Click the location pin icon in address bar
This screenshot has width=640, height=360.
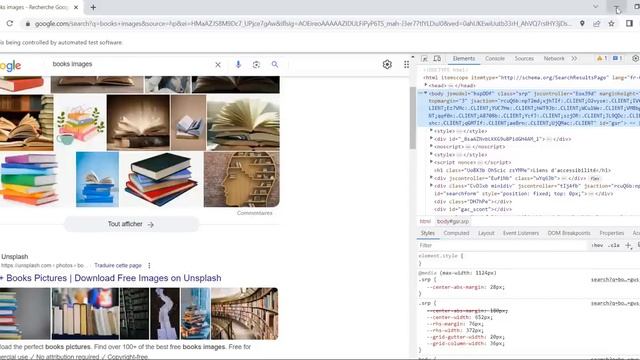[582, 24]
